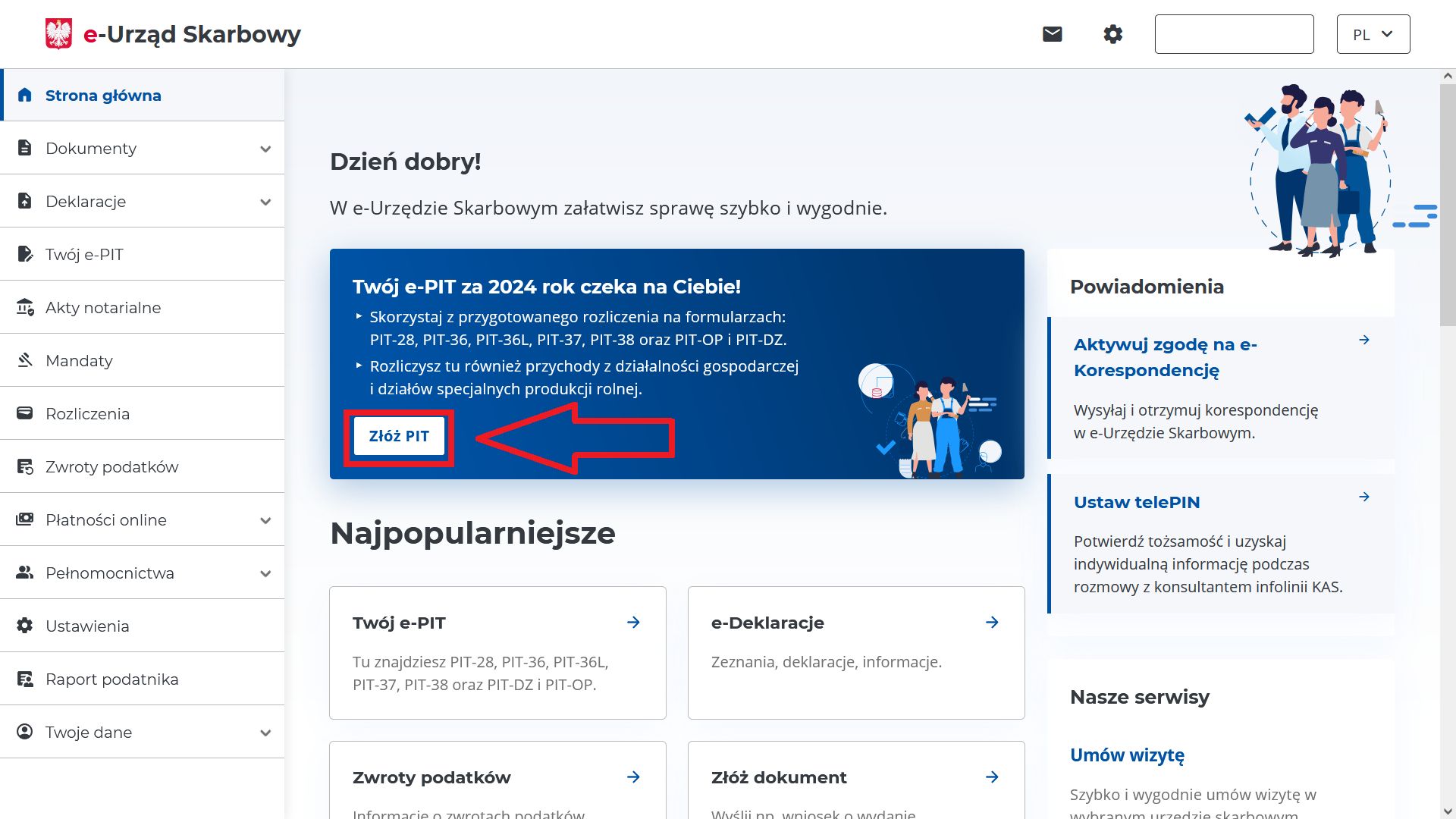The height and width of the screenshot is (819, 1456).
Task: Click the settings gear icon in header
Action: click(1112, 33)
